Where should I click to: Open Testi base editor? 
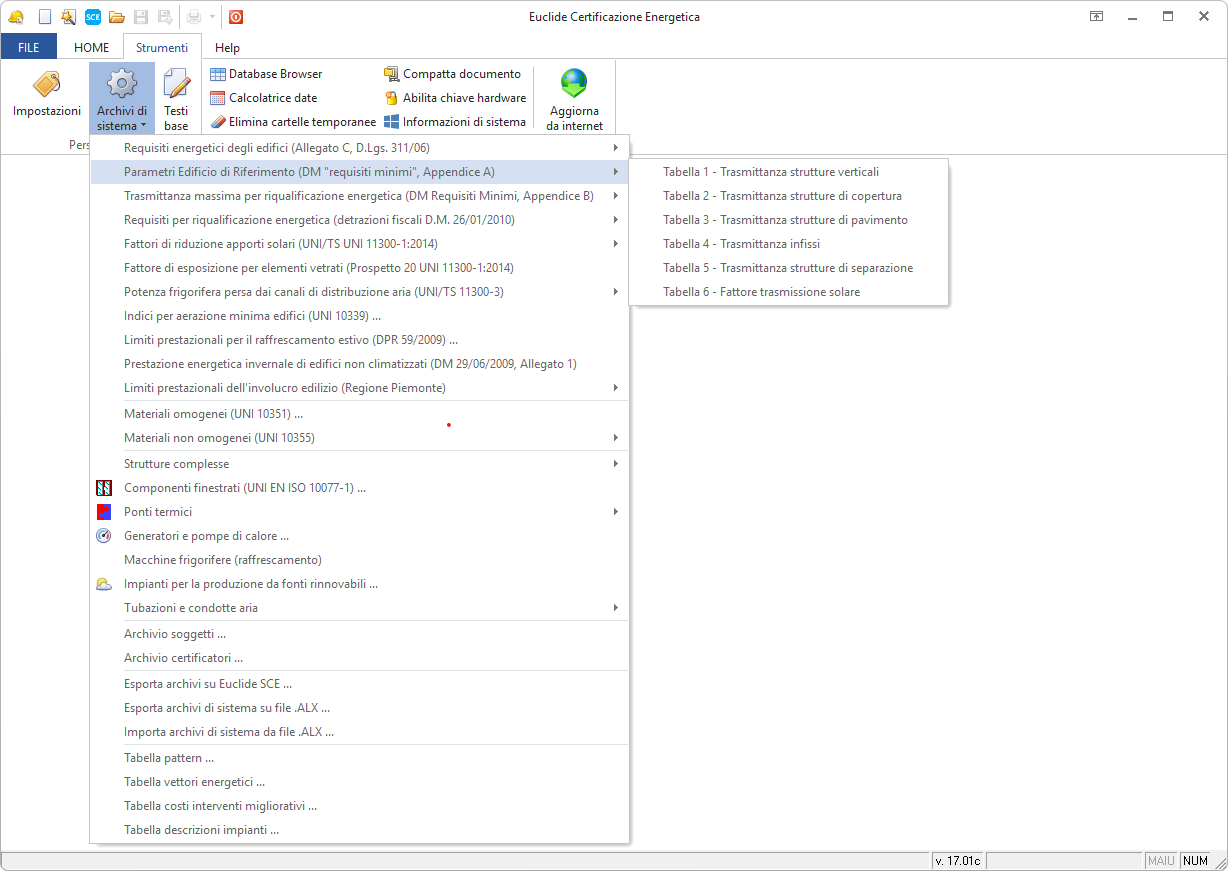click(176, 98)
